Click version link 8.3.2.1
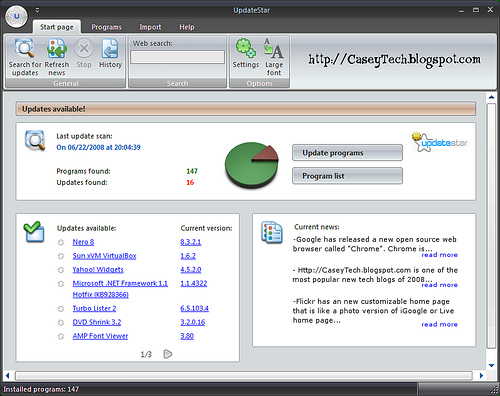 tap(191, 242)
